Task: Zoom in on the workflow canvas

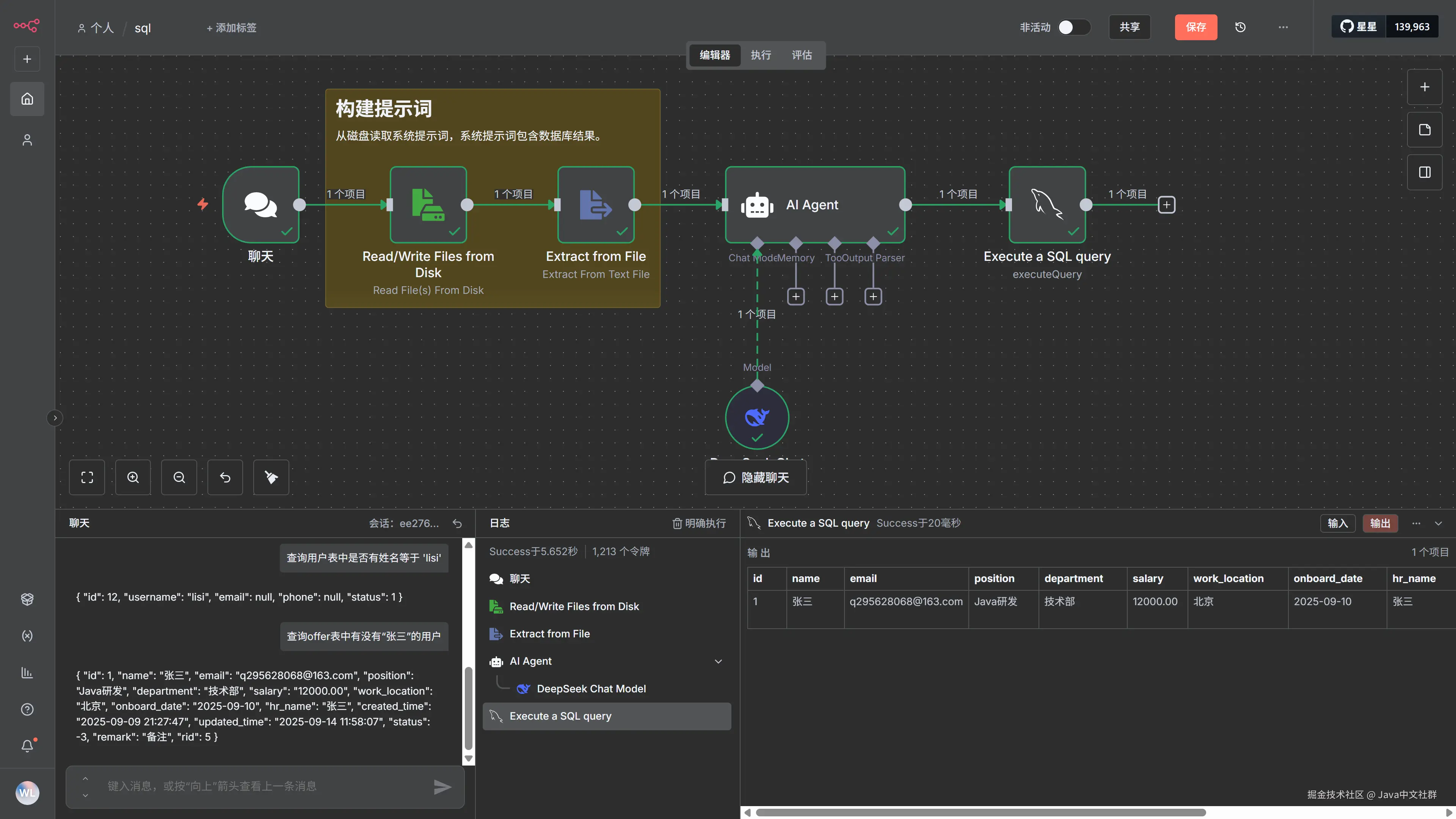Action: click(x=133, y=478)
